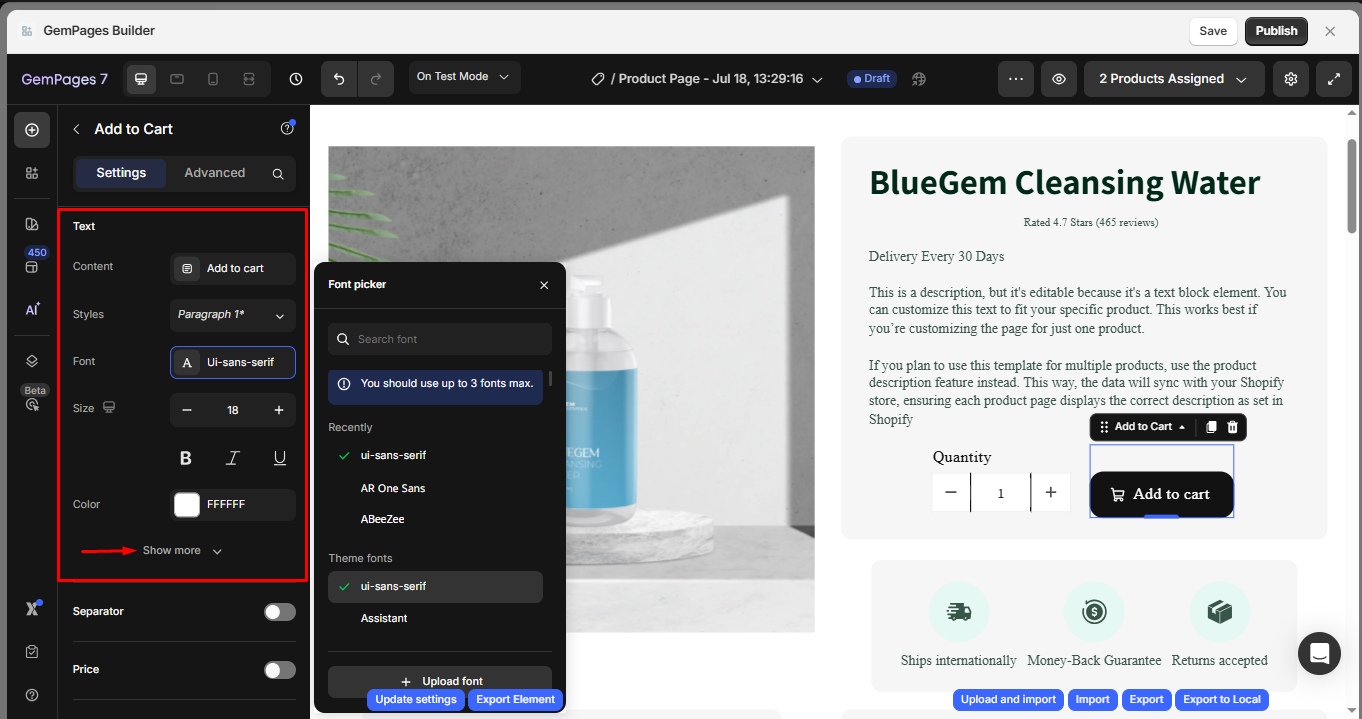Click the Bold text formatting icon

coord(185,458)
